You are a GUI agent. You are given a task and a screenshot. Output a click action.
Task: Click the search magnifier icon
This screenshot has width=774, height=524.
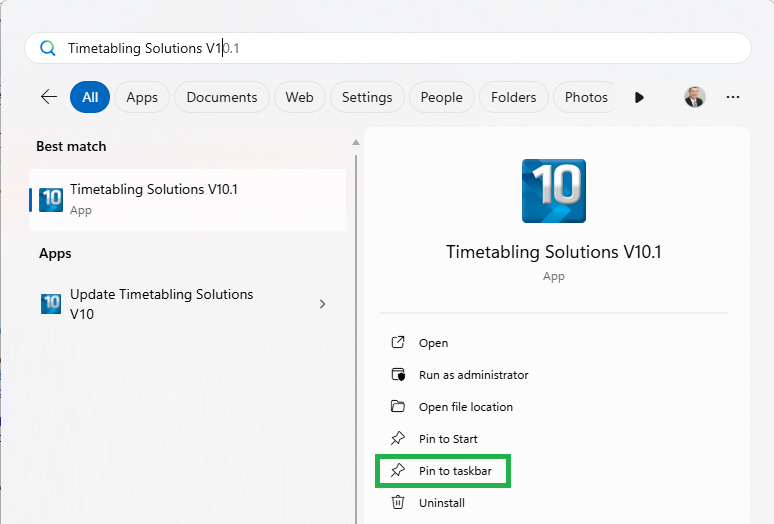pos(47,48)
